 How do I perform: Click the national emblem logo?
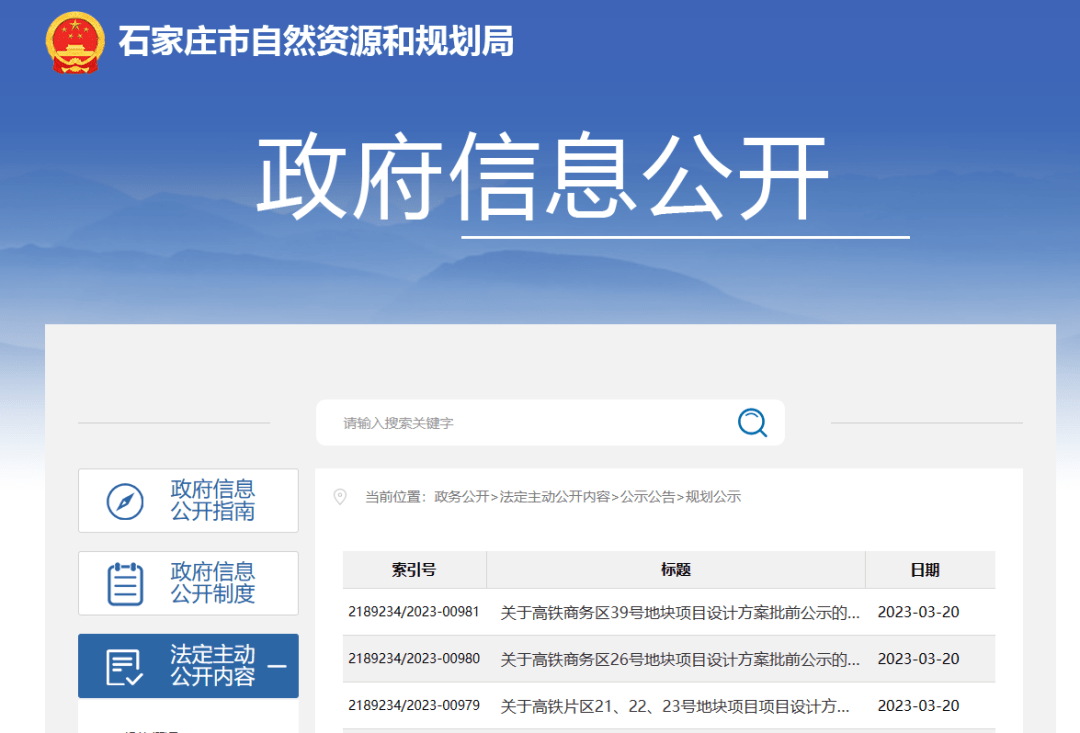(74, 43)
